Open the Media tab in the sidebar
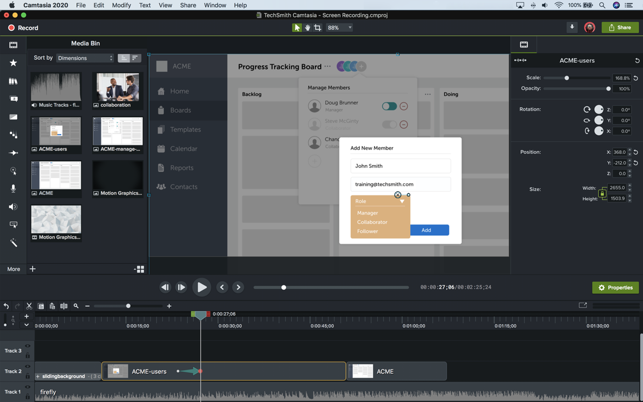 [x=13, y=45]
